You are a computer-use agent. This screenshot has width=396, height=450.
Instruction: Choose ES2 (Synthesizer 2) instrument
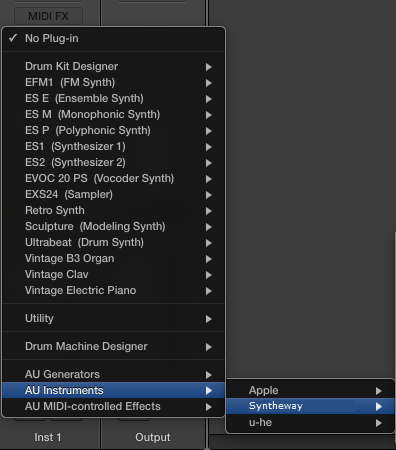[x=113, y=162]
